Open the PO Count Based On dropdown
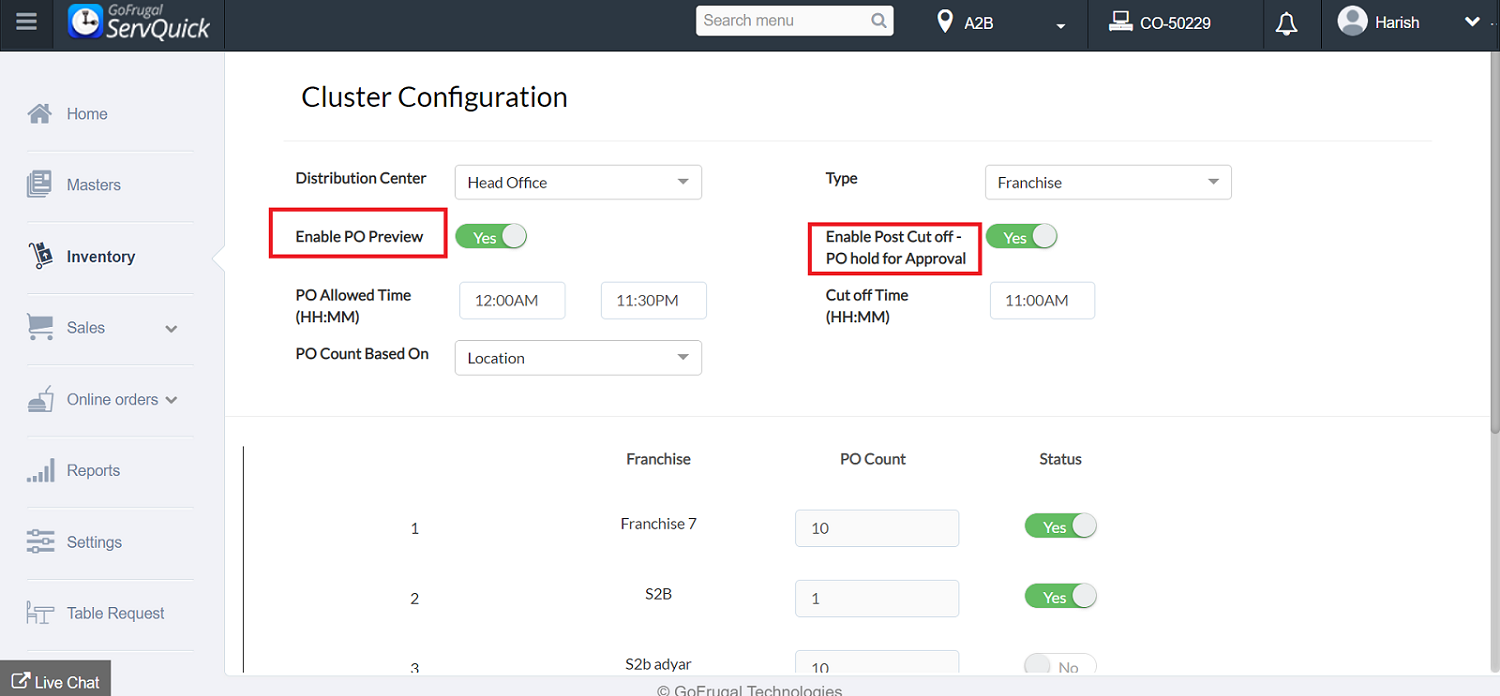The height and width of the screenshot is (696, 1500). [x=578, y=358]
